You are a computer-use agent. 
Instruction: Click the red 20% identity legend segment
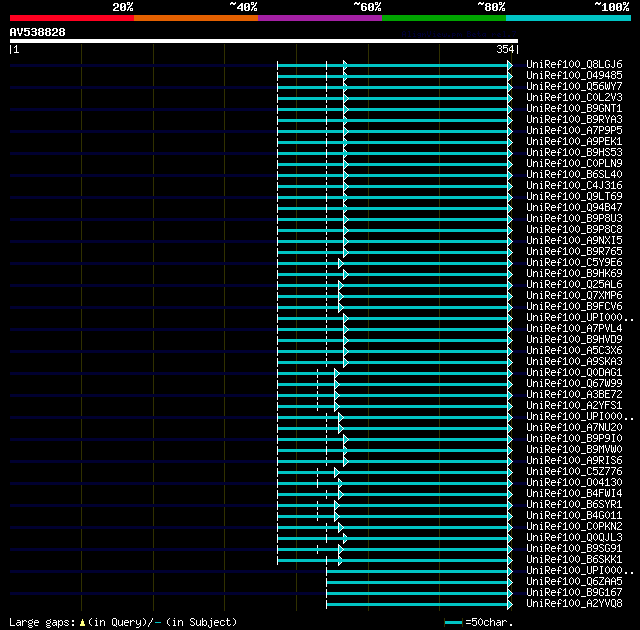(x=72, y=18)
